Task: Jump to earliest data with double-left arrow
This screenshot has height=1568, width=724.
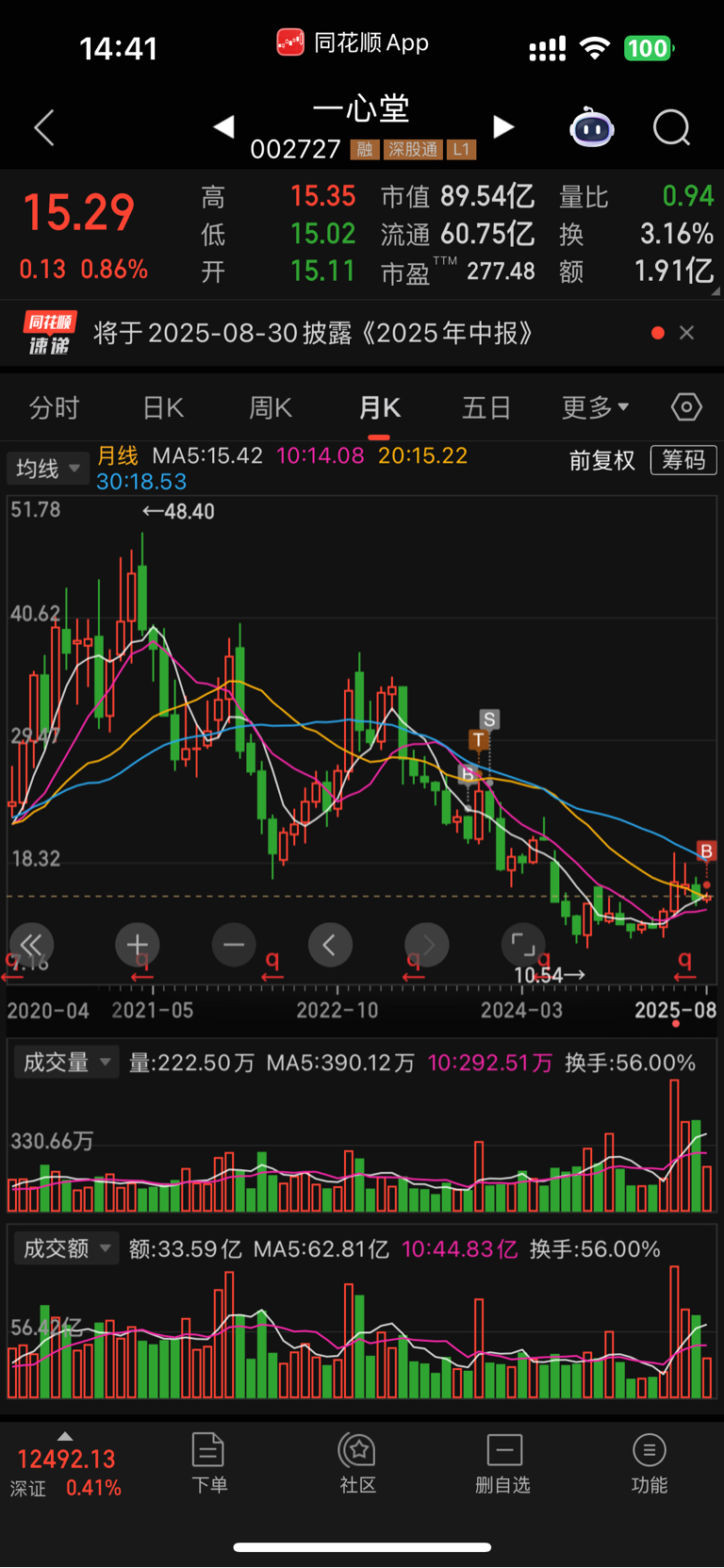Action: coord(31,945)
